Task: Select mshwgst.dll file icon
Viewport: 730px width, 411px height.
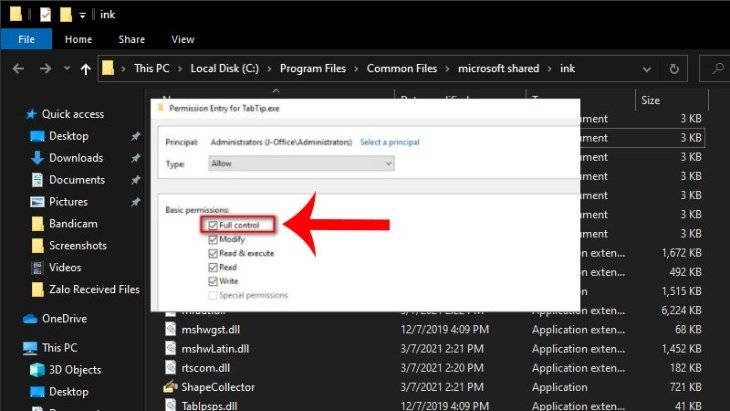Action: [x=171, y=329]
